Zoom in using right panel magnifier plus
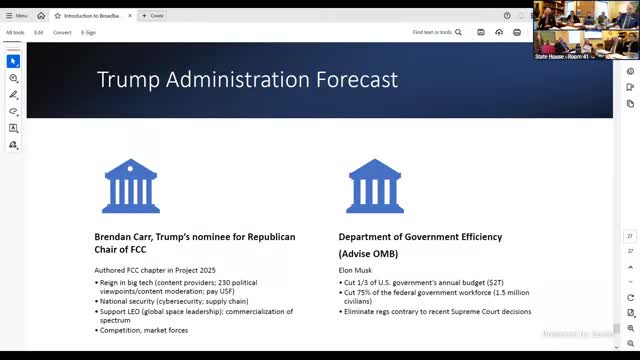Viewport: 640px width, 360px height. tap(631, 328)
